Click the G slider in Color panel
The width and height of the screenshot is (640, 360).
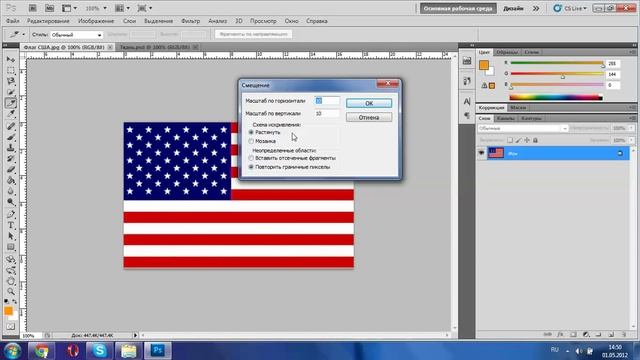pos(557,74)
